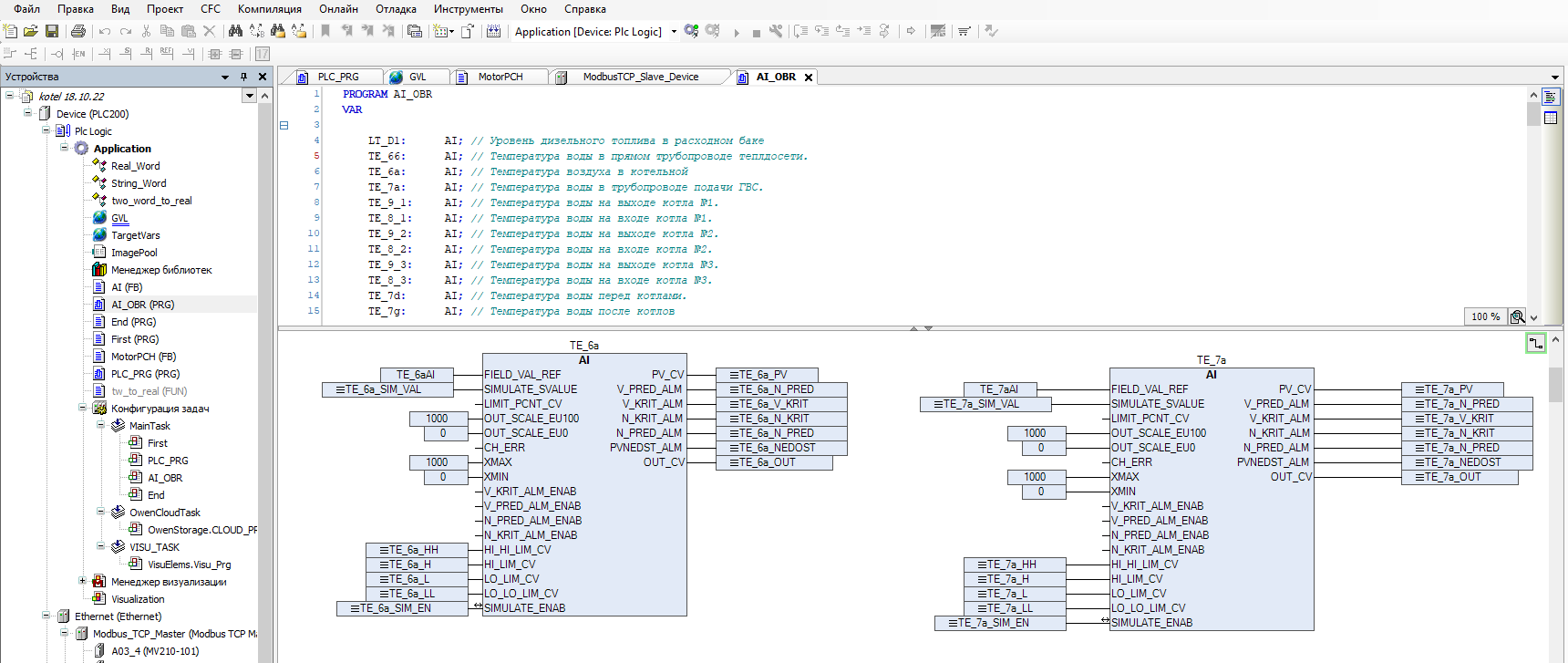
Task: Click the zoom magnifier icon beside 100 %
Action: coord(1517,316)
